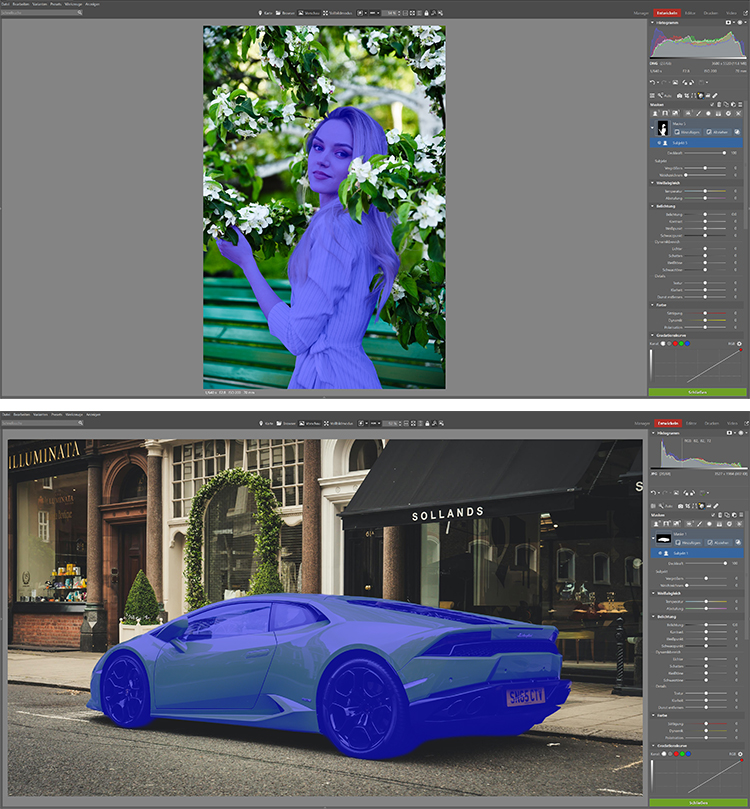Switch to the Editor tab in portrait window
Image resolution: width=750 pixels, height=809 pixels.
tap(690, 13)
